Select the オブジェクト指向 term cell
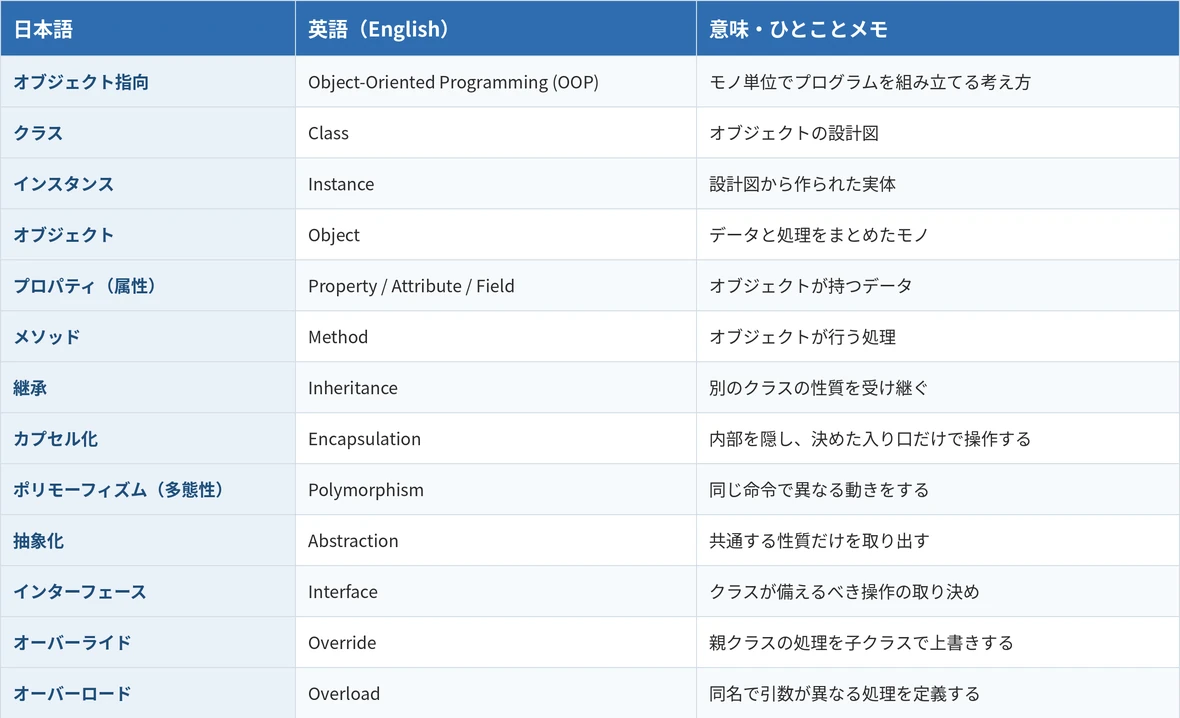Image resolution: width=1180 pixels, height=718 pixels. point(148,81)
